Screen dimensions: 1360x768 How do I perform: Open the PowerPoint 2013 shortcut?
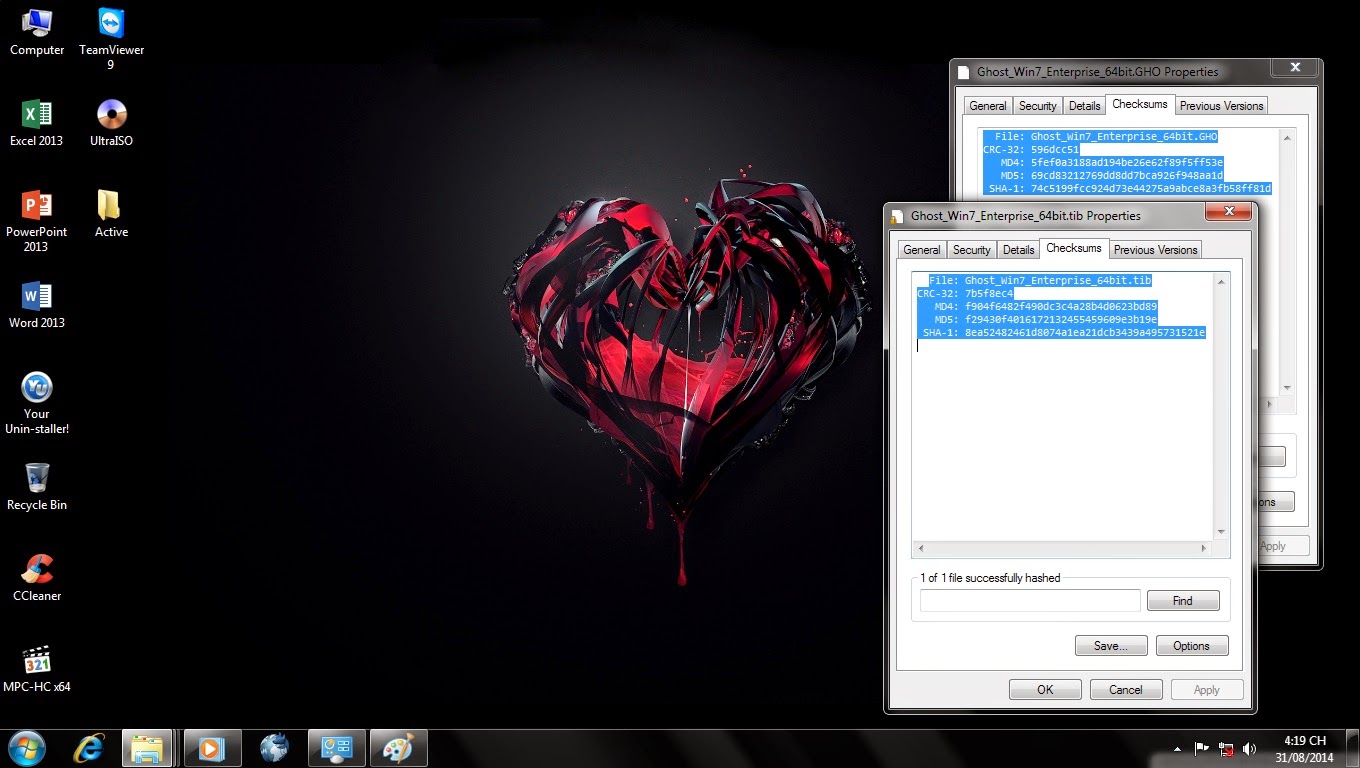click(x=37, y=205)
